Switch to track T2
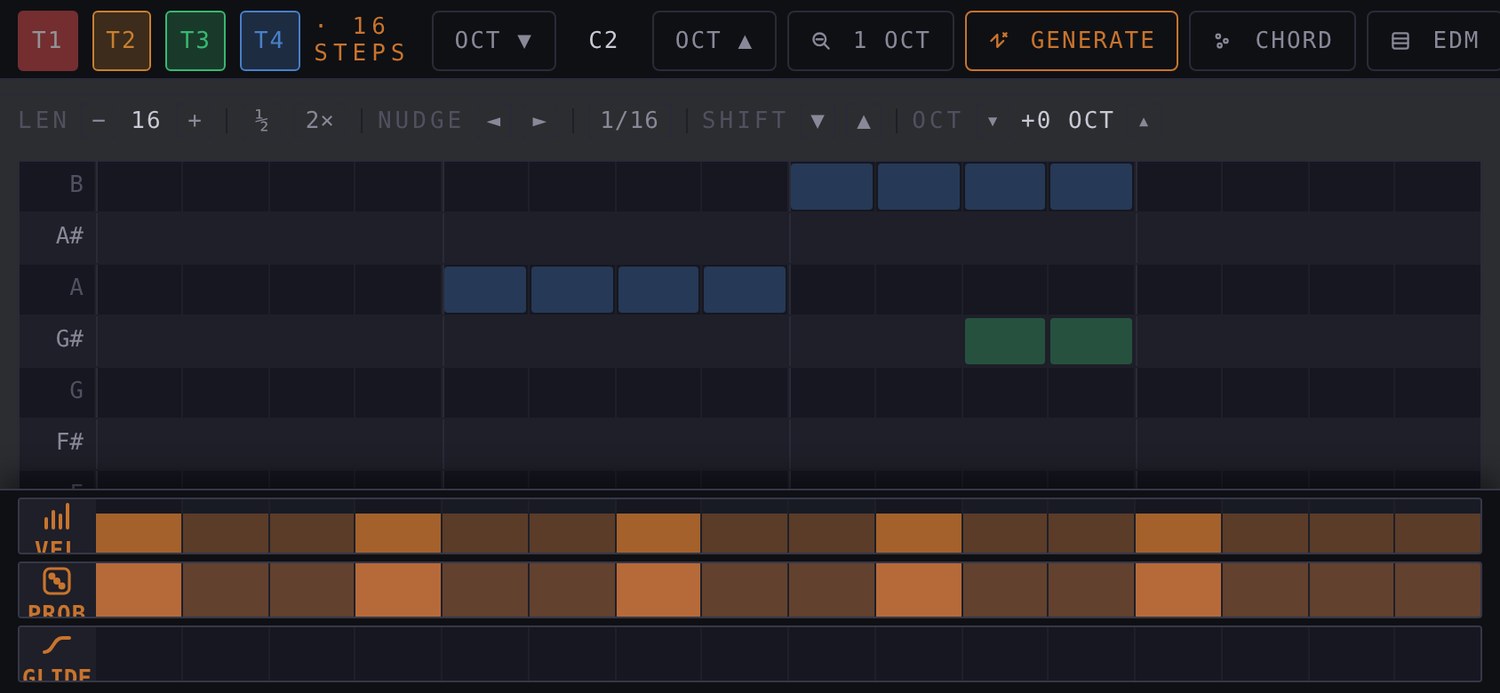Screen dimensions: 1500x693 122,41
